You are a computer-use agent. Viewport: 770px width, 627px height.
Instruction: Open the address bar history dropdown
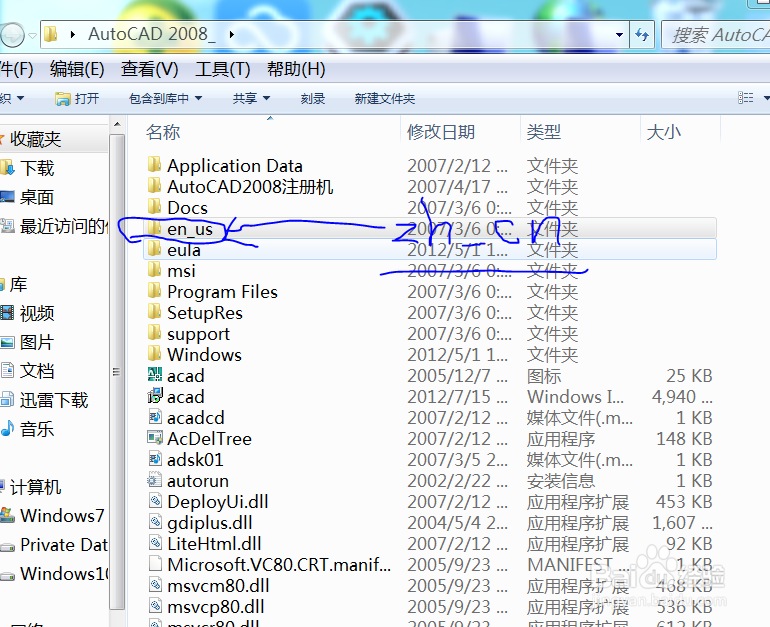click(619, 34)
